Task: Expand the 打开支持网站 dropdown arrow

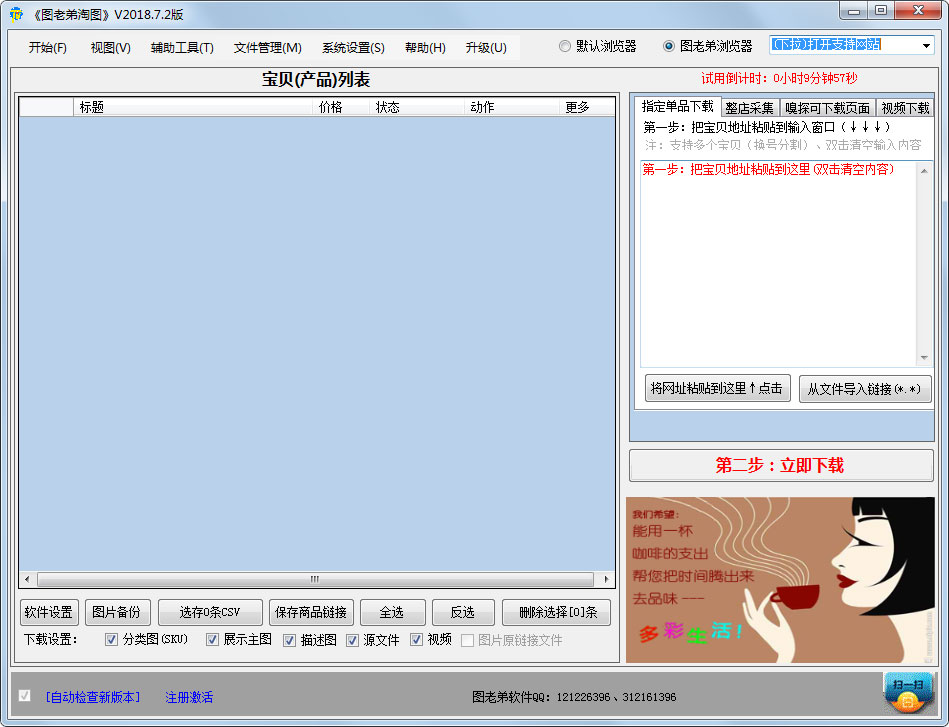Action: tap(926, 45)
